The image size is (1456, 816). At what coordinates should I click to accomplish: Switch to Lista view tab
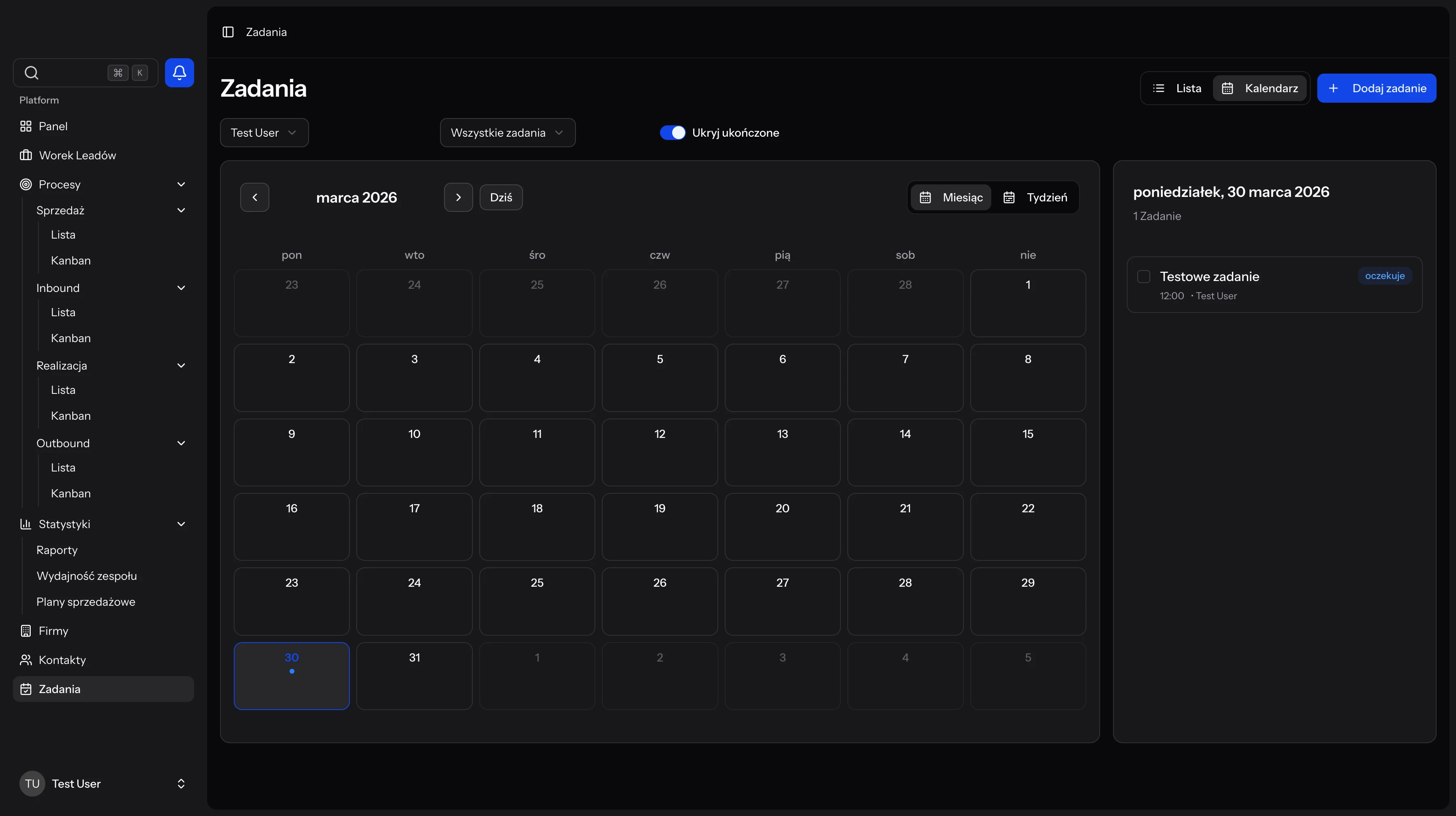1177,88
